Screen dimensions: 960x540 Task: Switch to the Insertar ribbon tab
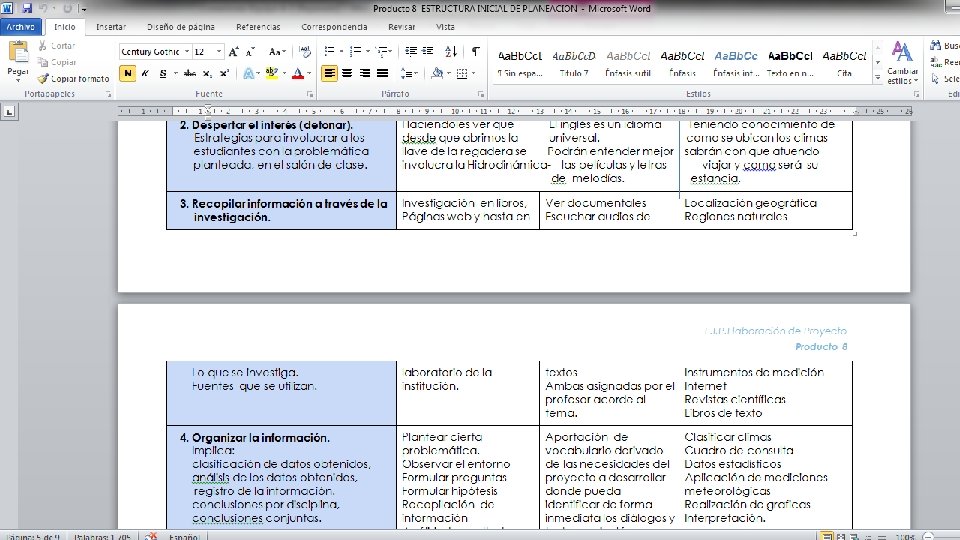coord(111,27)
